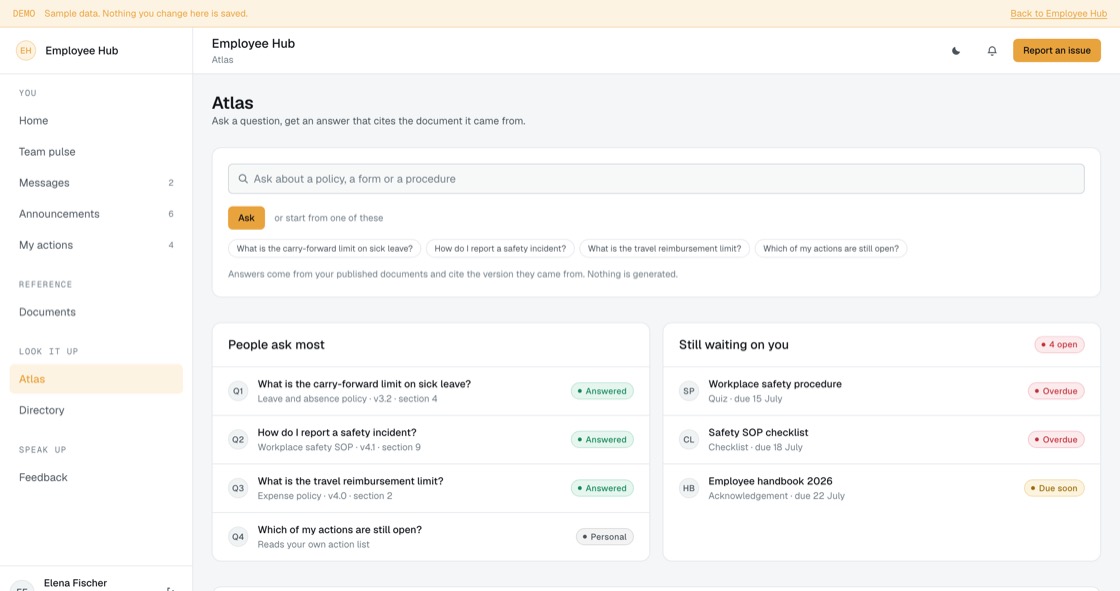Click Answered badge for the sick leave question
This screenshot has width=1120, height=591.
(x=602, y=391)
